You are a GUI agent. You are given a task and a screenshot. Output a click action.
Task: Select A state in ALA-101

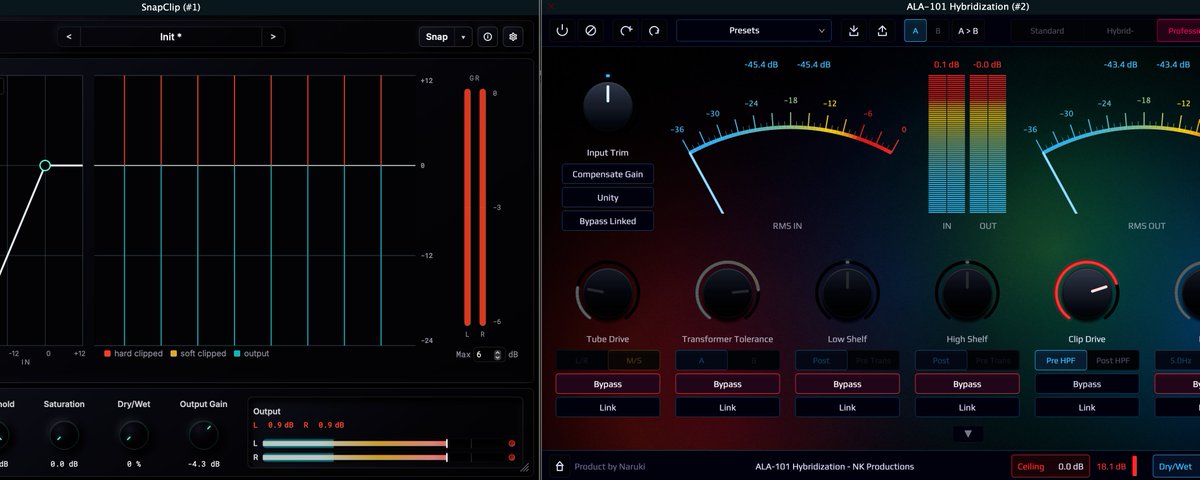click(x=916, y=31)
